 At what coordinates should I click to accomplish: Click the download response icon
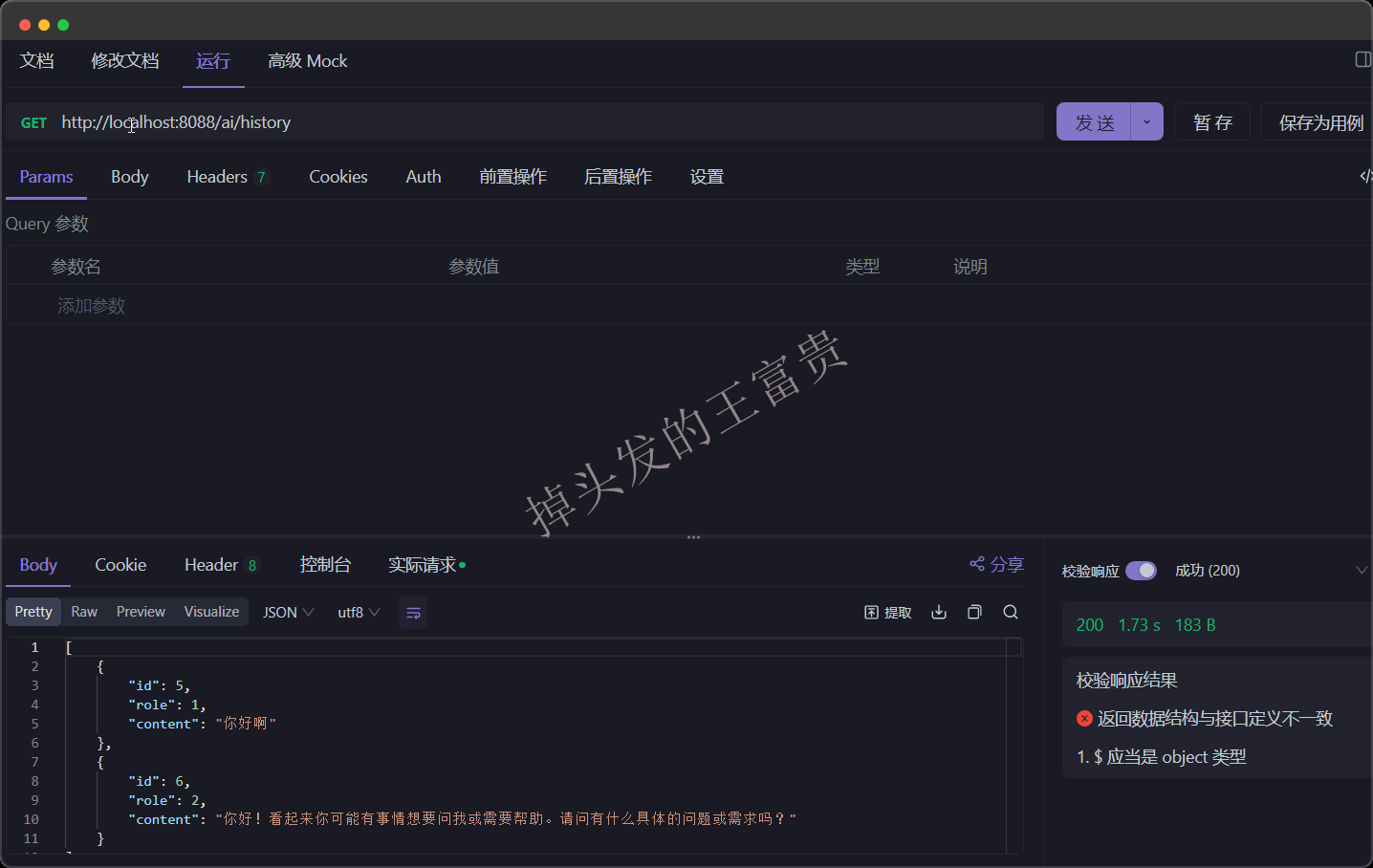[939, 612]
